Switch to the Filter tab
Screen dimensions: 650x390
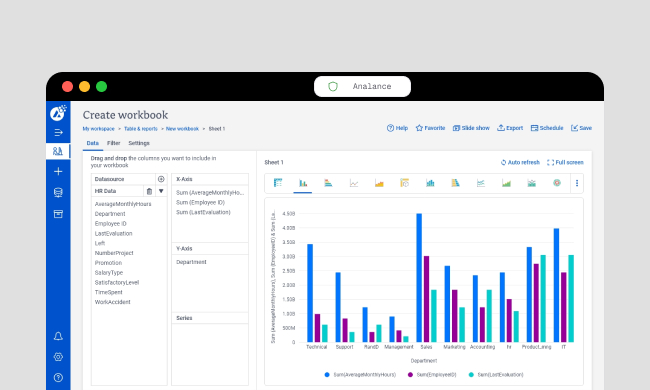[114, 143]
